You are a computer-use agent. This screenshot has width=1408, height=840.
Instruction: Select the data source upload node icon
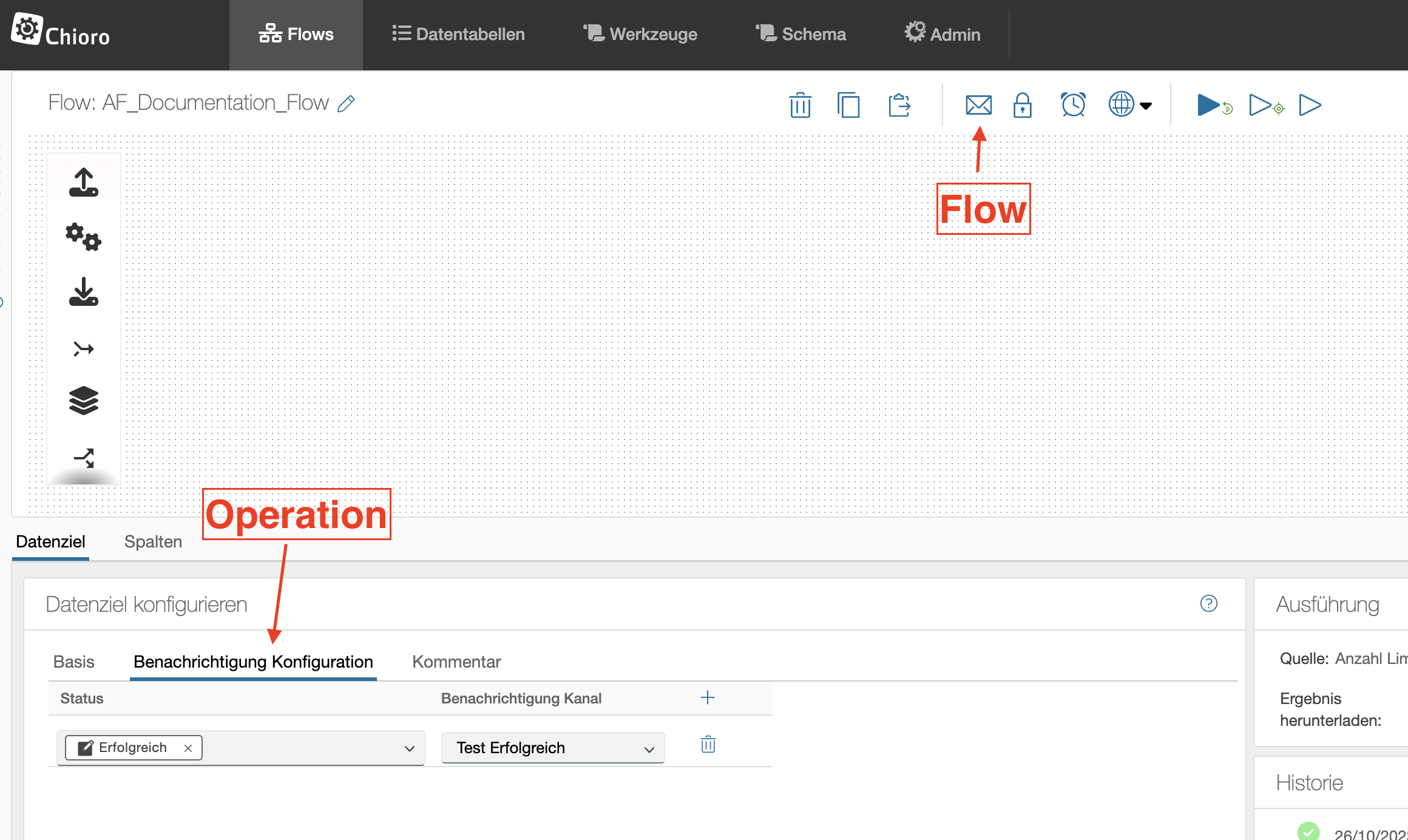[83, 183]
